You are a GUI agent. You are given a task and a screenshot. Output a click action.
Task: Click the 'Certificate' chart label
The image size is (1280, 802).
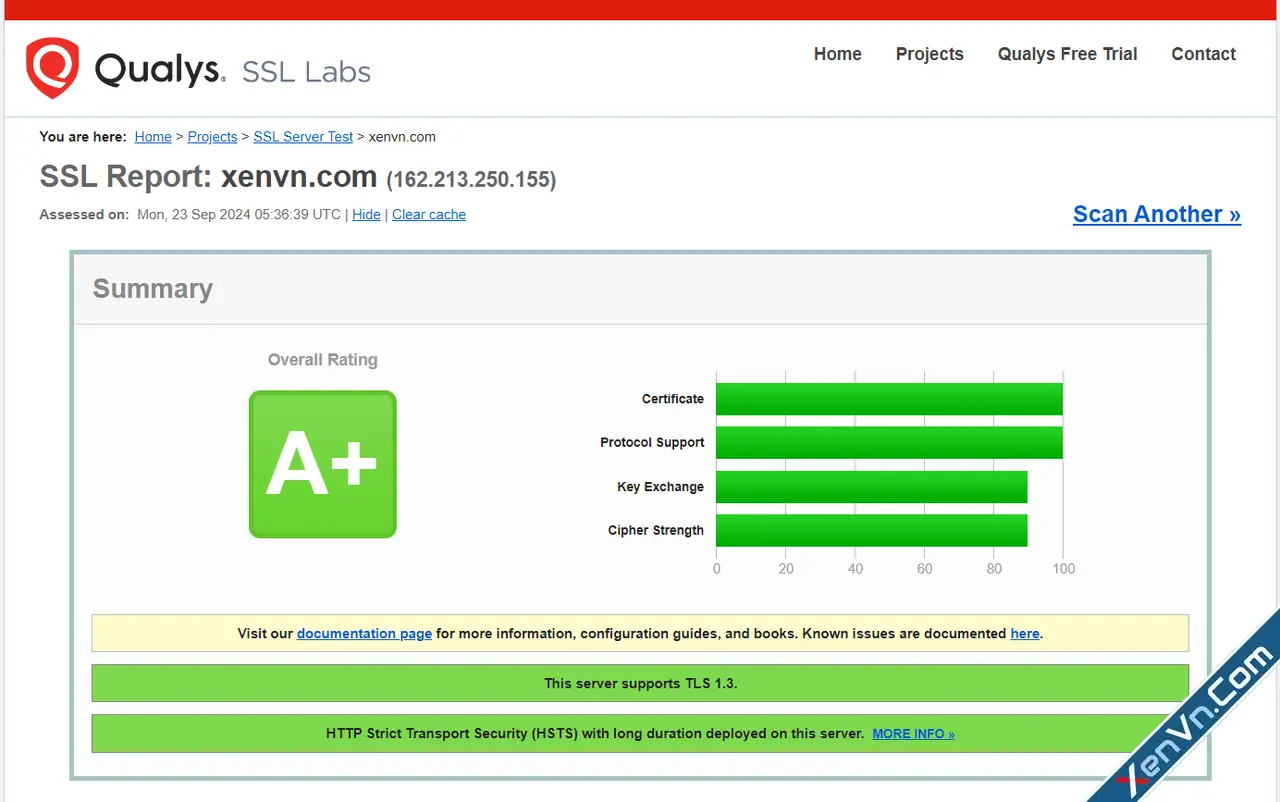pos(673,399)
